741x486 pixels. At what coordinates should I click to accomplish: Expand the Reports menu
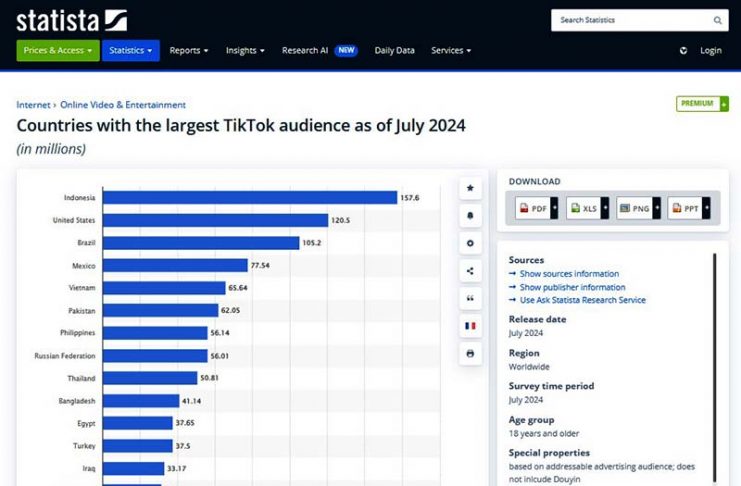coord(188,50)
